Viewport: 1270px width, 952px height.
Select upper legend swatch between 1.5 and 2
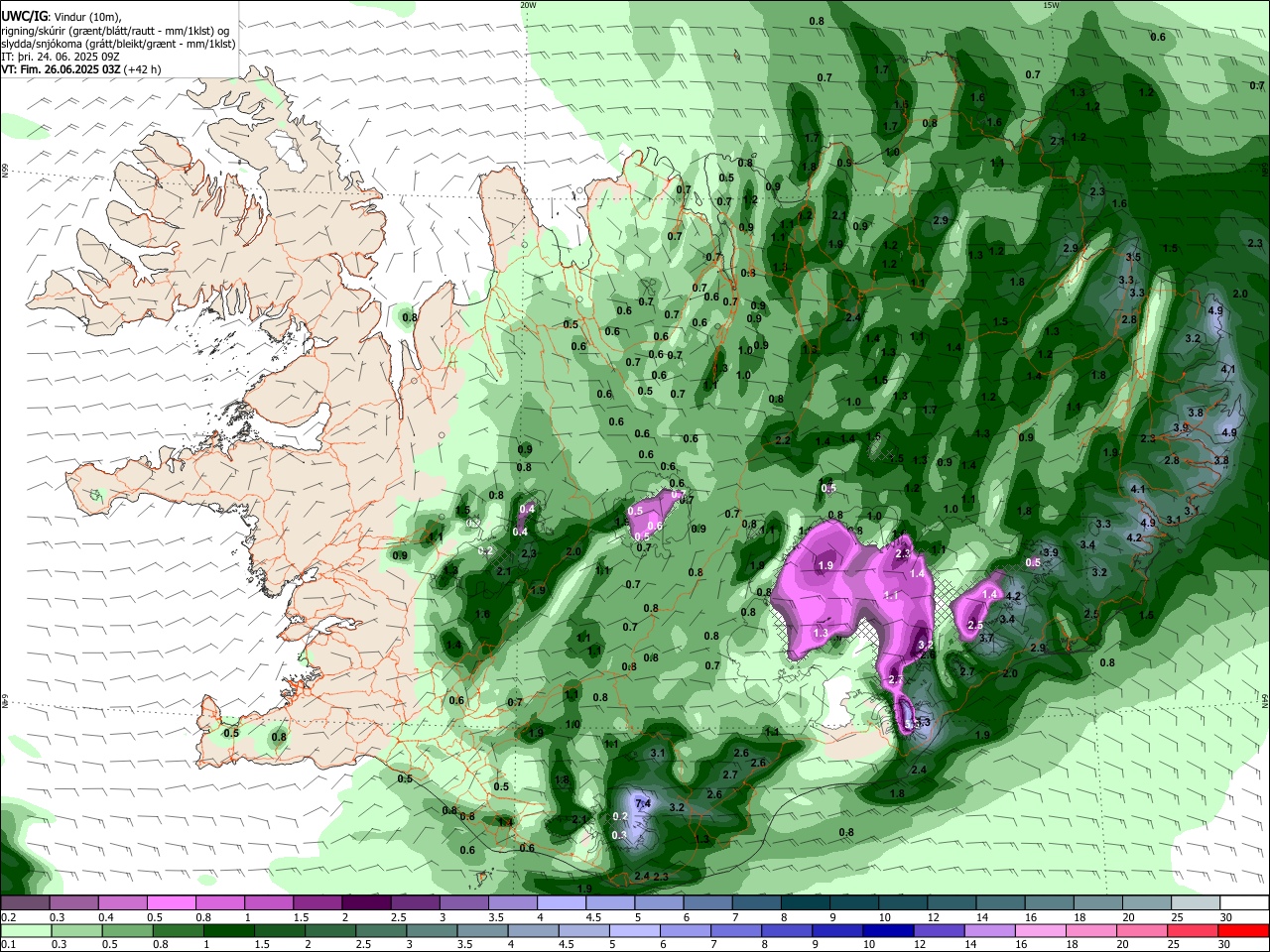point(317,903)
